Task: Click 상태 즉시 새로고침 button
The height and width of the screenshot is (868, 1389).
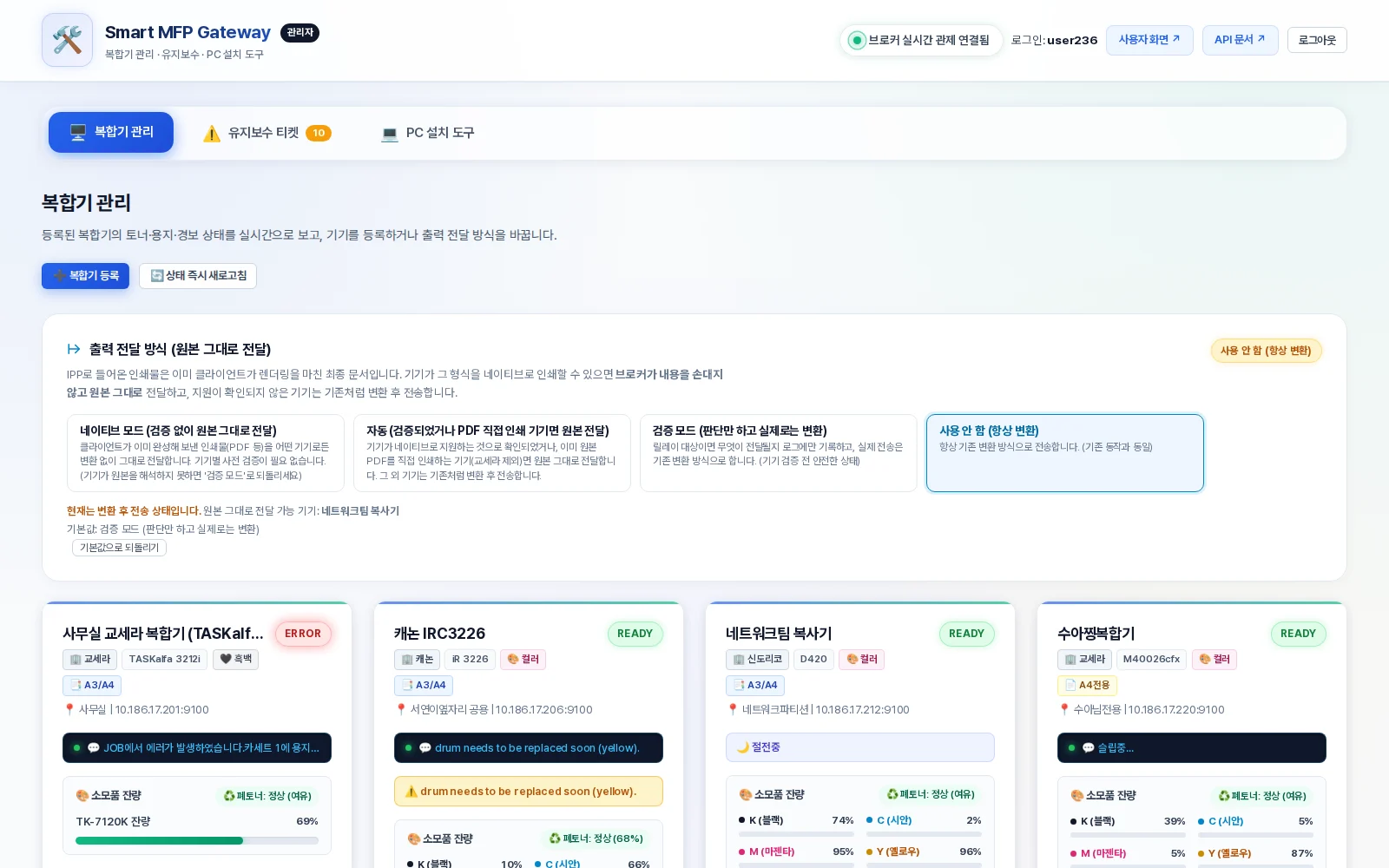Action: pyautogui.click(x=198, y=276)
